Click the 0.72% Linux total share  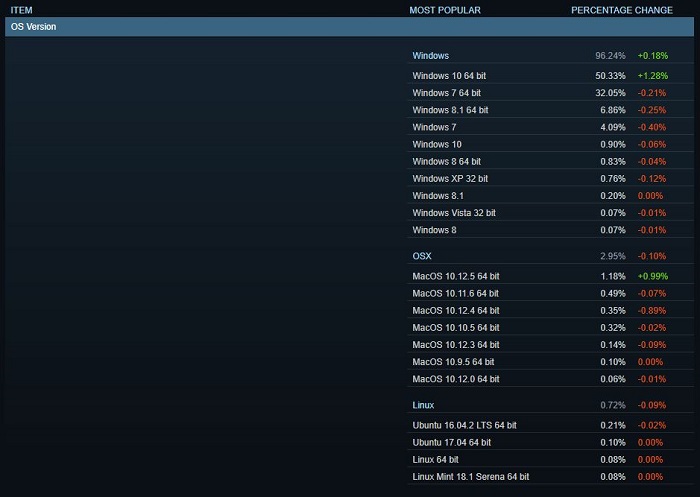[612, 405]
